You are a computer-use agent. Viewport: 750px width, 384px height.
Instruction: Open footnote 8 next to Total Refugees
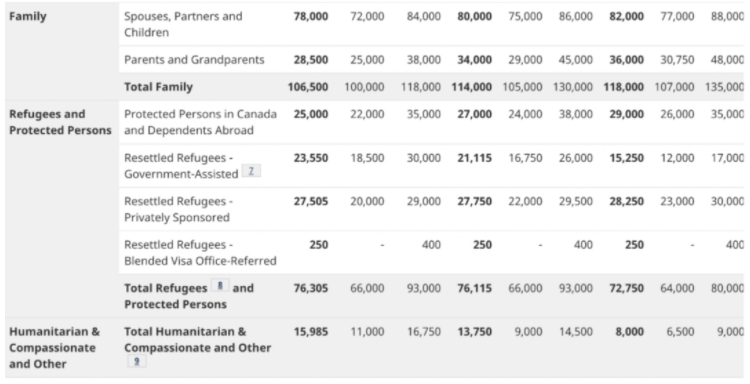point(220,285)
